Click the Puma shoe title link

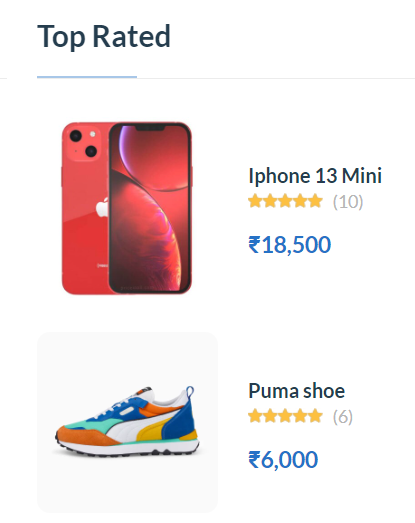(x=297, y=391)
